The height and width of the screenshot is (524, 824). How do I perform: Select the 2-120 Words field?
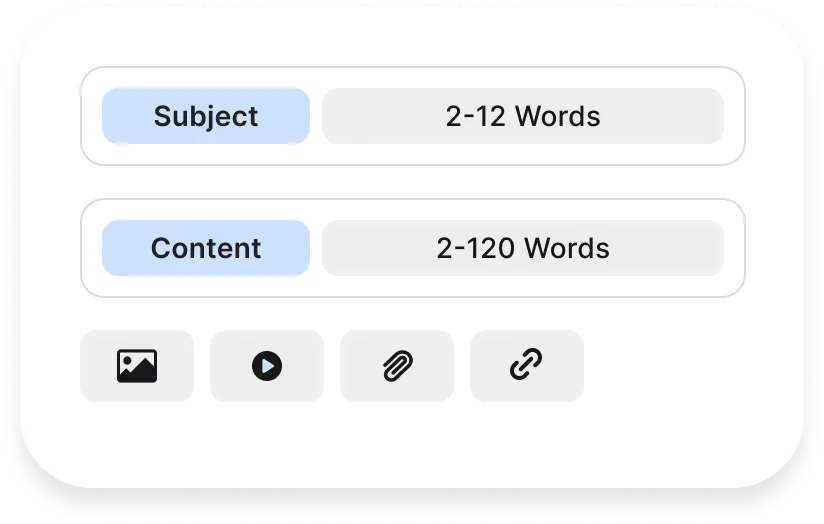click(x=523, y=248)
